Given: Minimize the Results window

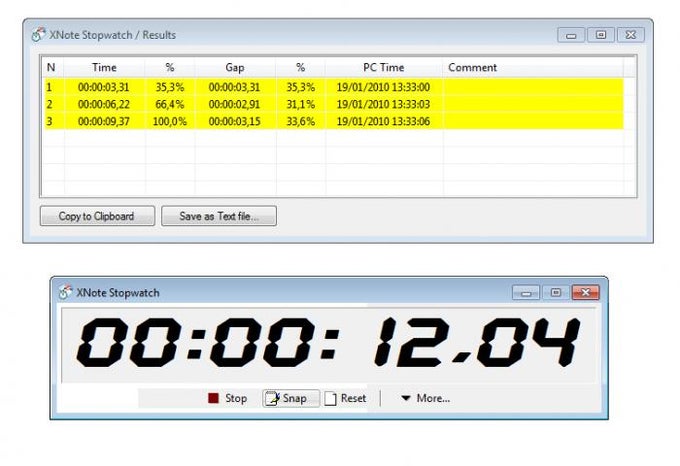Looking at the screenshot, I should point(571,35).
